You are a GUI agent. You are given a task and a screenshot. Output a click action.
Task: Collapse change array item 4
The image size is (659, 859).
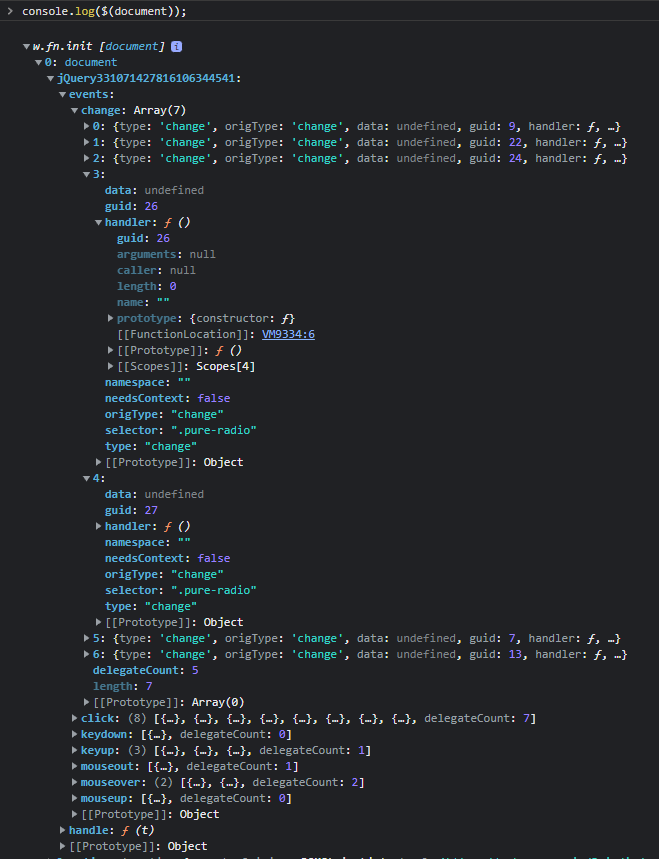click(87, 478)
